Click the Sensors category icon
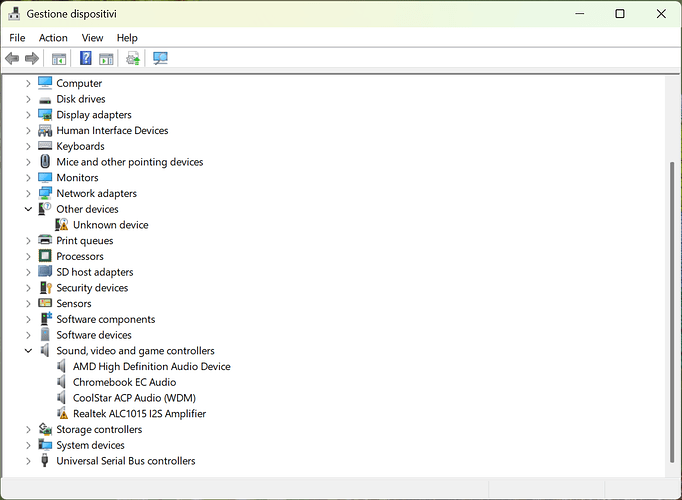 [x=45, y=303]
